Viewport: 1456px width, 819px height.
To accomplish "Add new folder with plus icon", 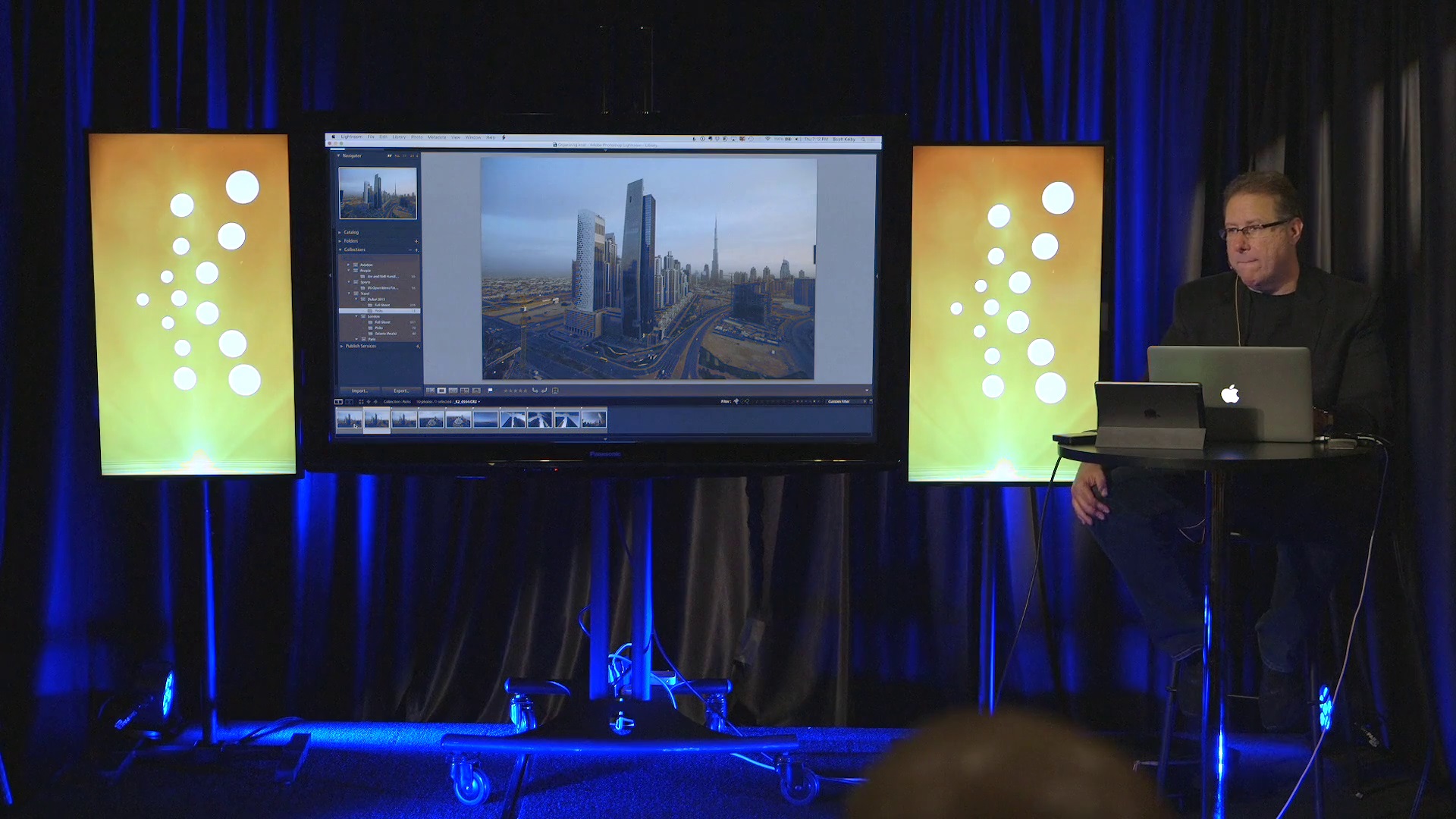I will click(416, 241).
